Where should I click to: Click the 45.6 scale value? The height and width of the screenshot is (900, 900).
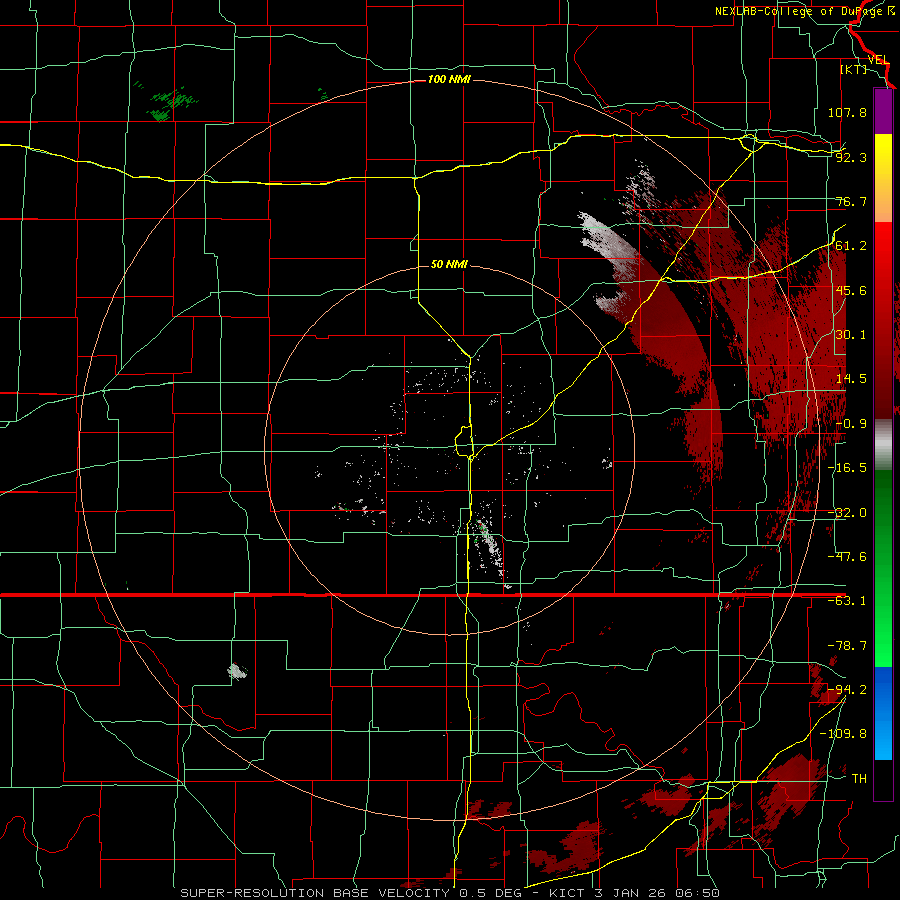tap(851, 290)
